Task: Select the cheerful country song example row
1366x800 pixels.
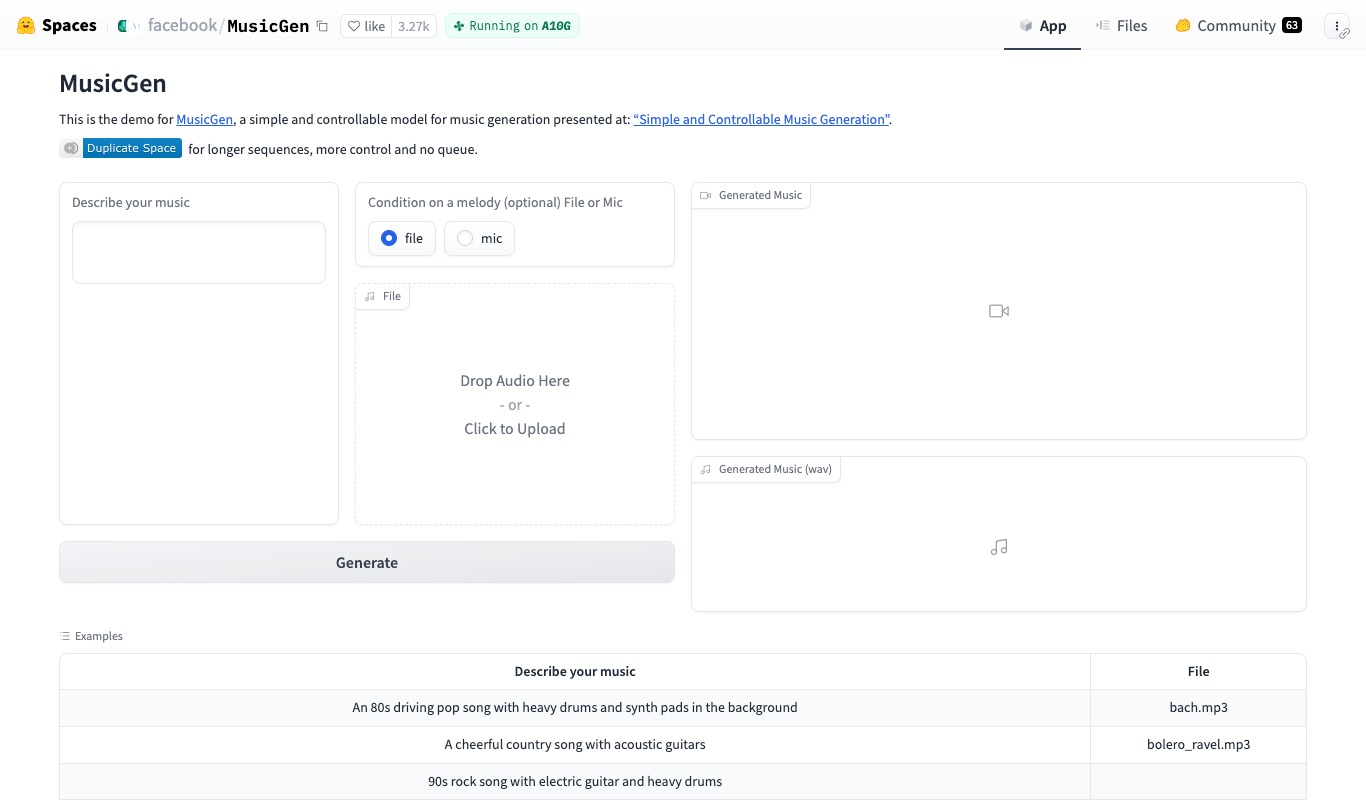Action: 574,745
